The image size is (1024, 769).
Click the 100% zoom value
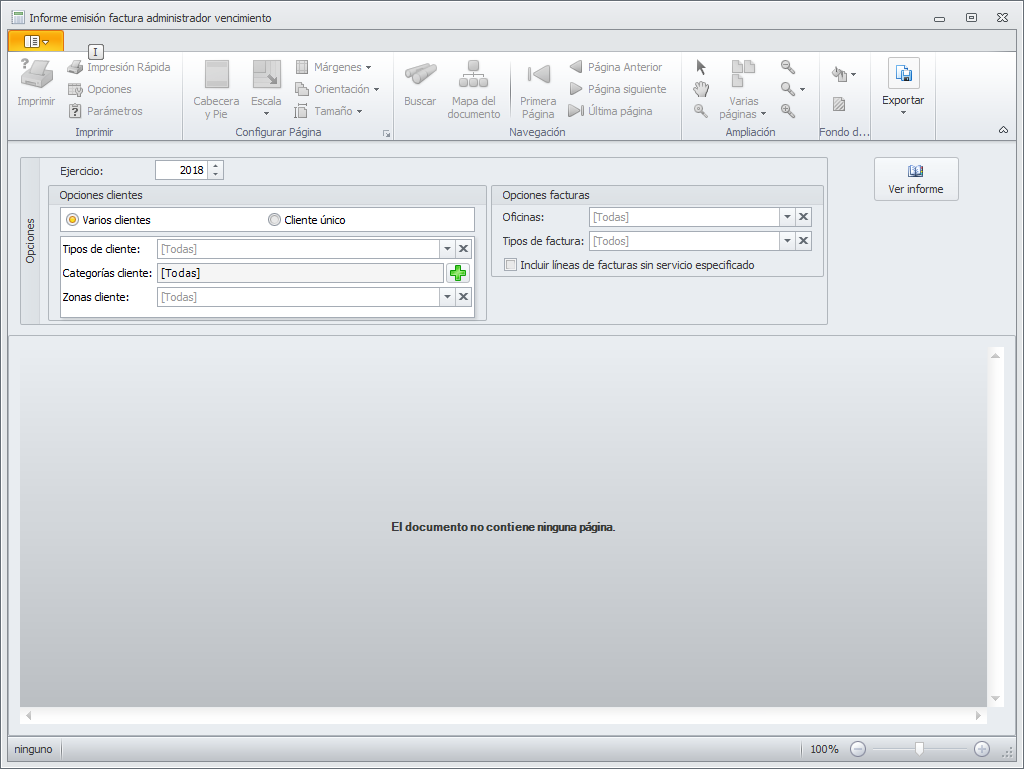[x=824, y=749]
